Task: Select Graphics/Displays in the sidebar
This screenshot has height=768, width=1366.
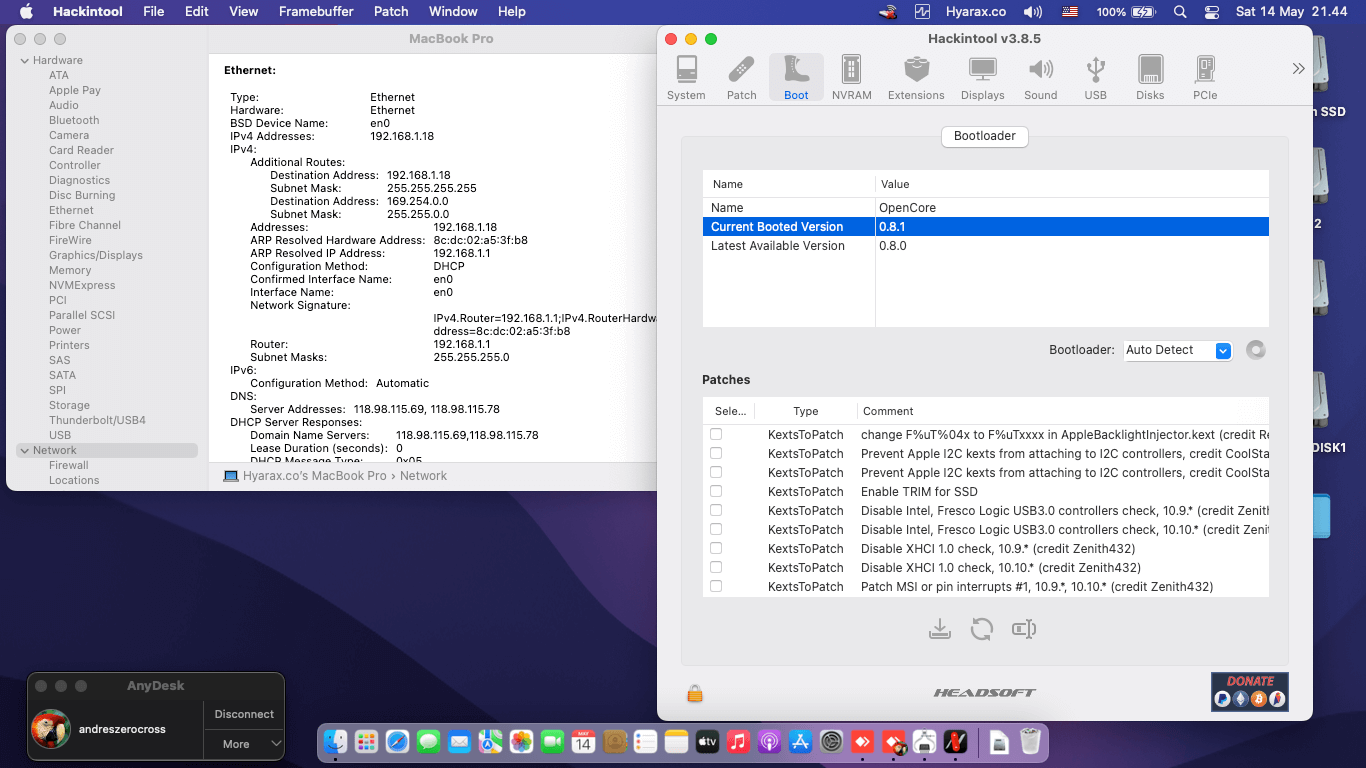Action: point(96,255)
